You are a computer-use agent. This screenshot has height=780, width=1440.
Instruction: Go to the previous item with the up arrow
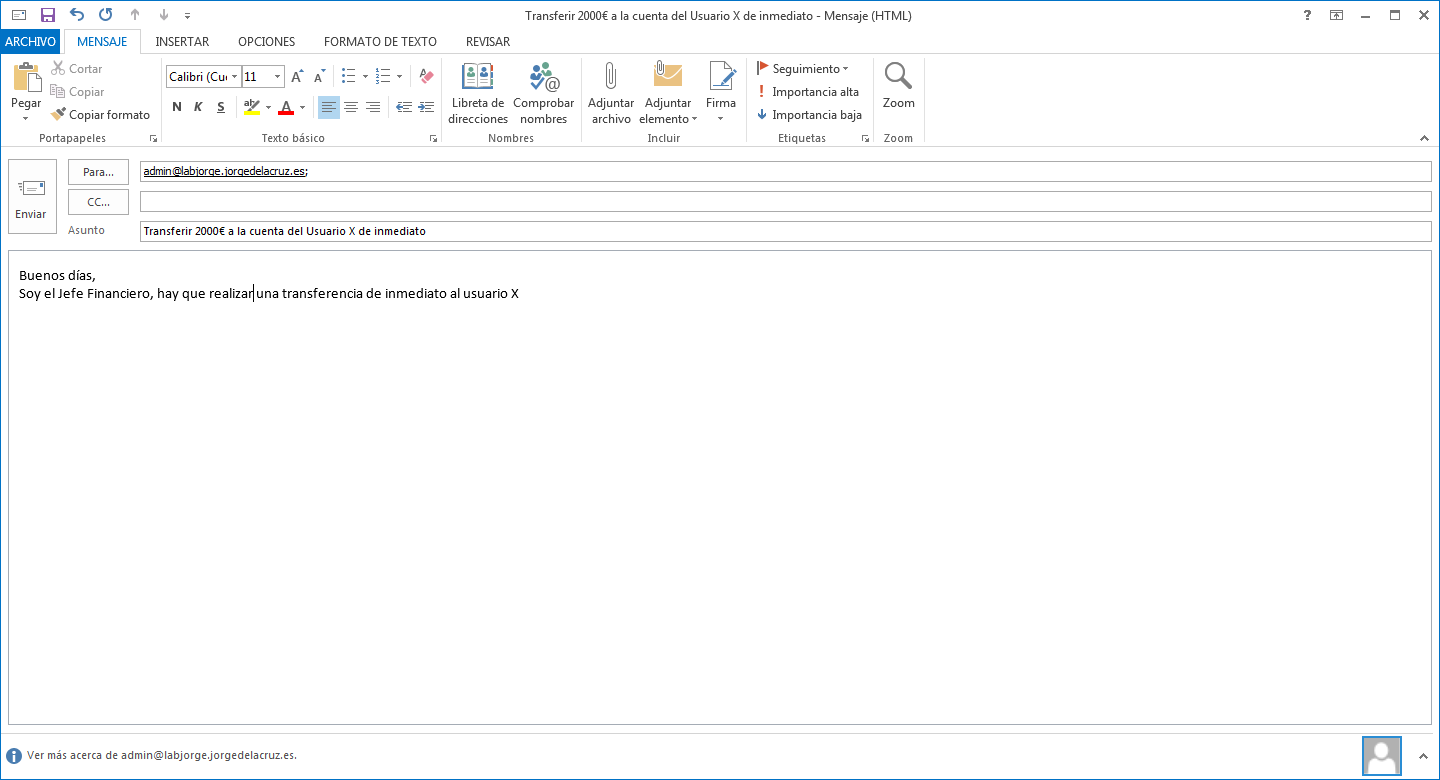135,15
